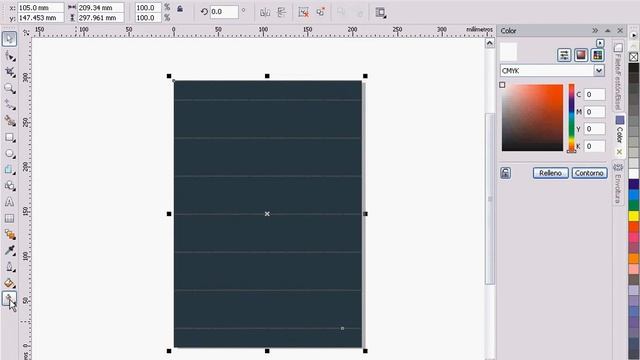
Task: Open the Color docker flyout arrow menu
Action: coord(600,43)
